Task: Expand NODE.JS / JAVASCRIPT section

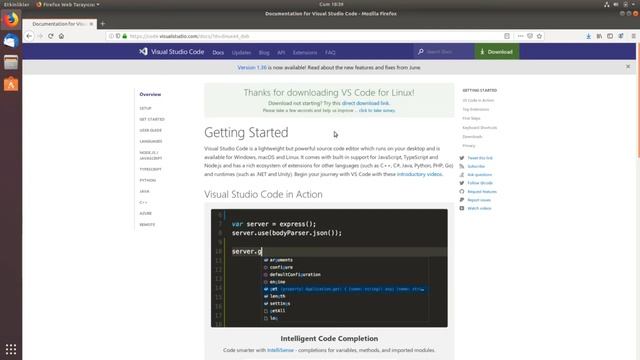Action: [151, 156]
